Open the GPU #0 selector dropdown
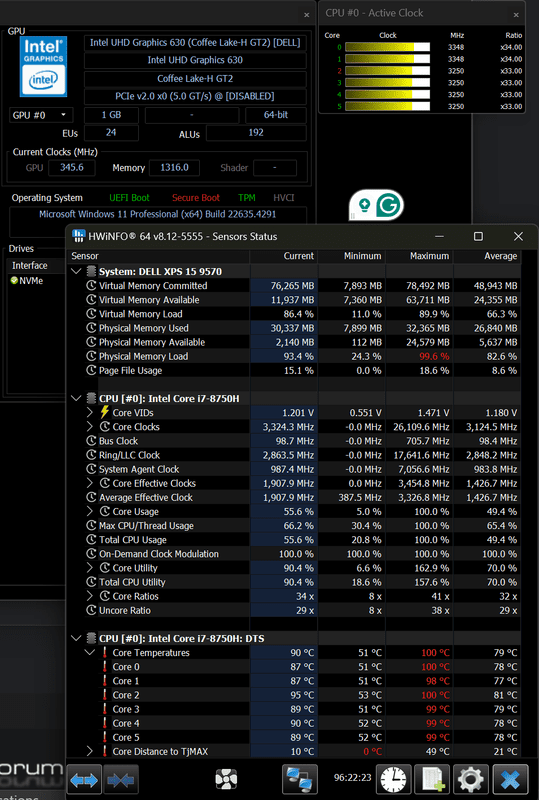Image resolution: width=539 pixels, height=800 pixels. pyautogui.click(x=41, y=115)
